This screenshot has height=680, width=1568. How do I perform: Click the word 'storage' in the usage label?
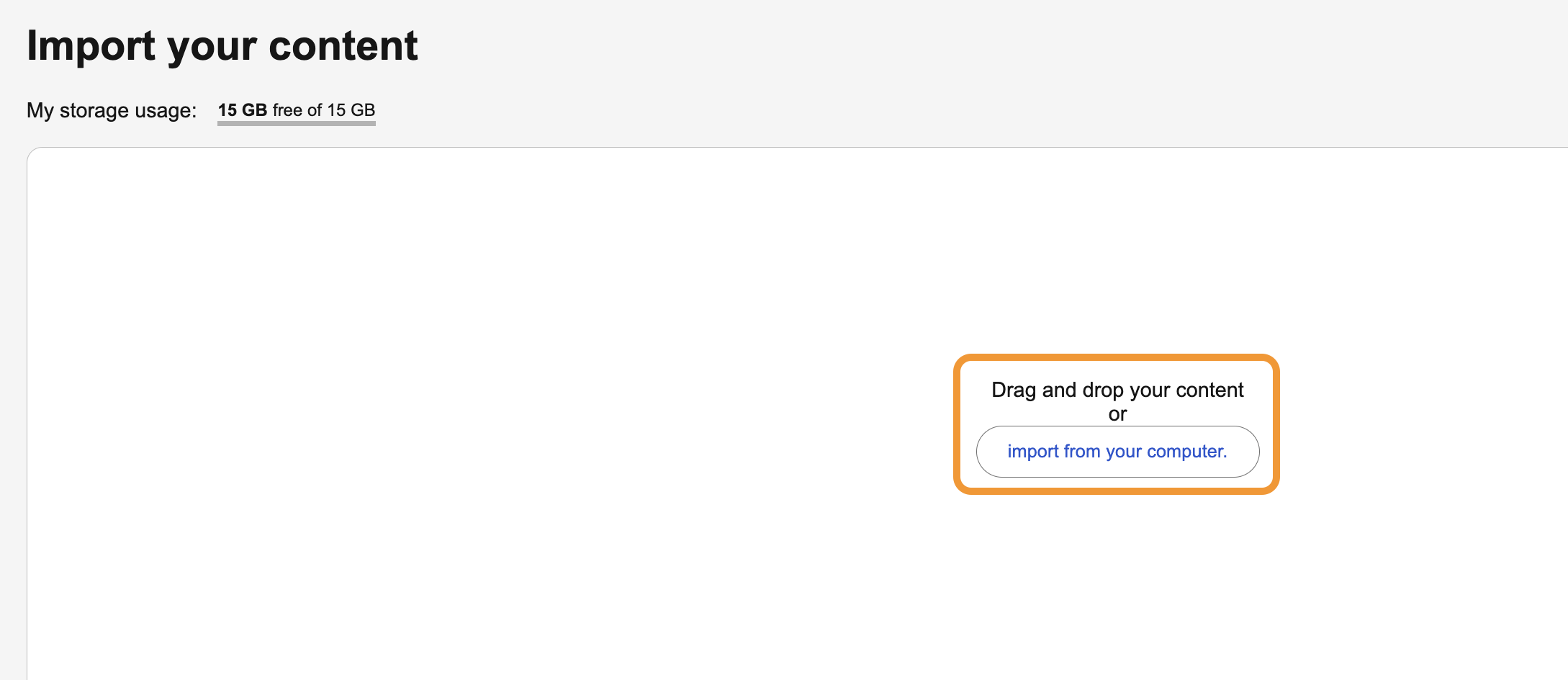(94, 110)
